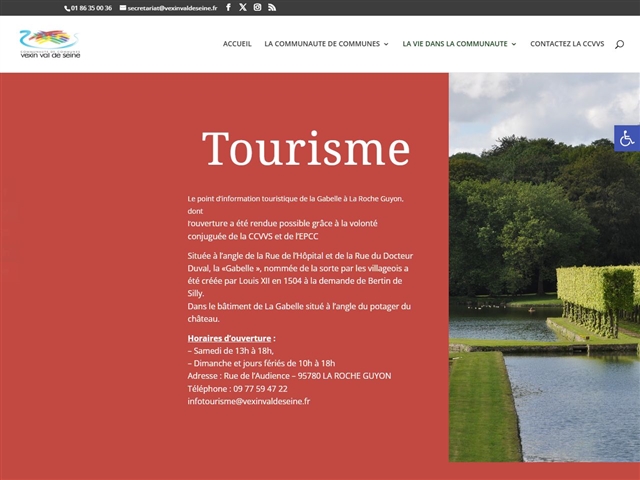Screen dimensions: 640x480
Task: Open CONTACTEZ LA CCVVS menu item
Action: click(567, 44)
